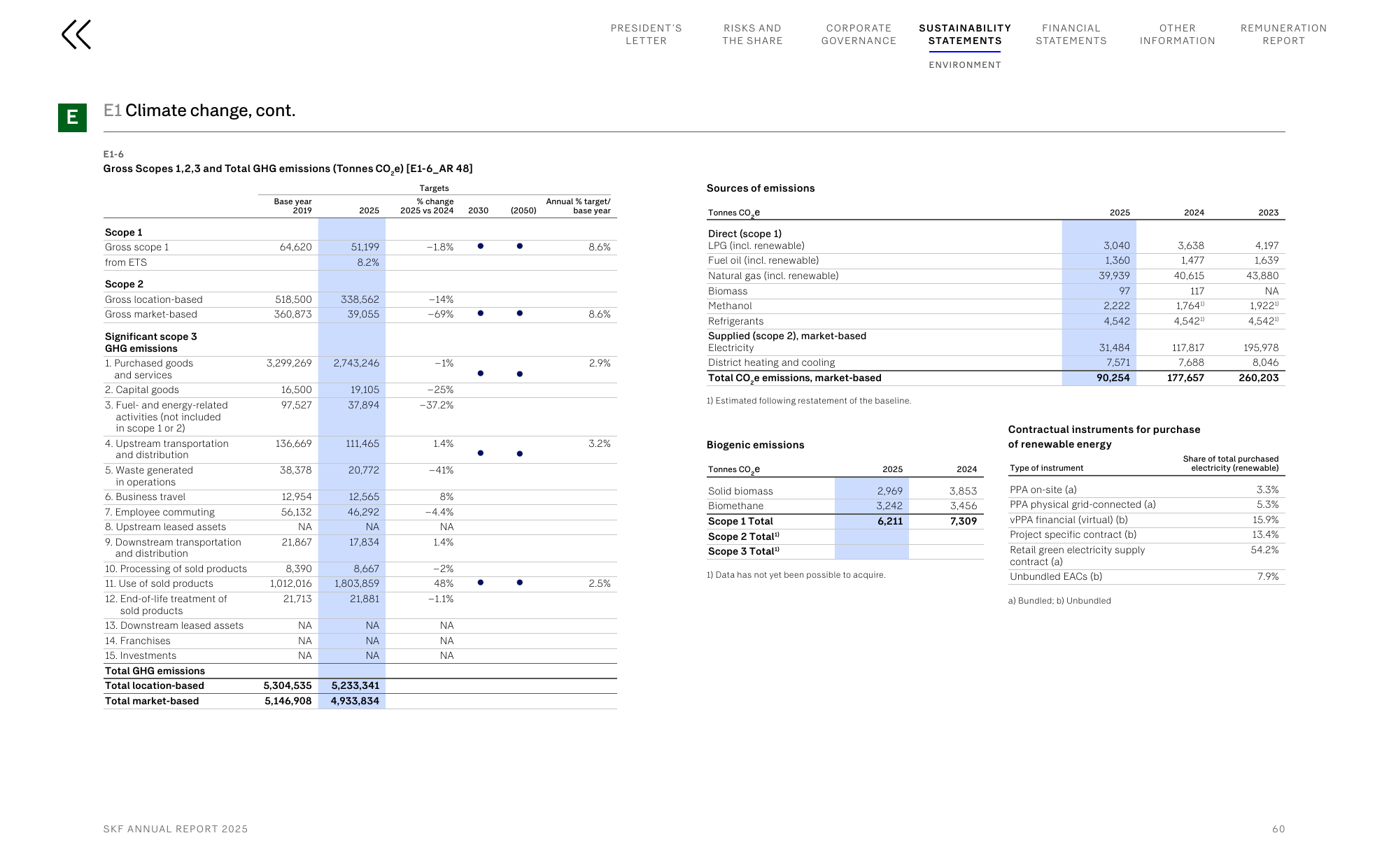The image size is (1389, 868).
Task: Click Total market-based 2025 value 4,933,834
Action: tap(355, 701)
